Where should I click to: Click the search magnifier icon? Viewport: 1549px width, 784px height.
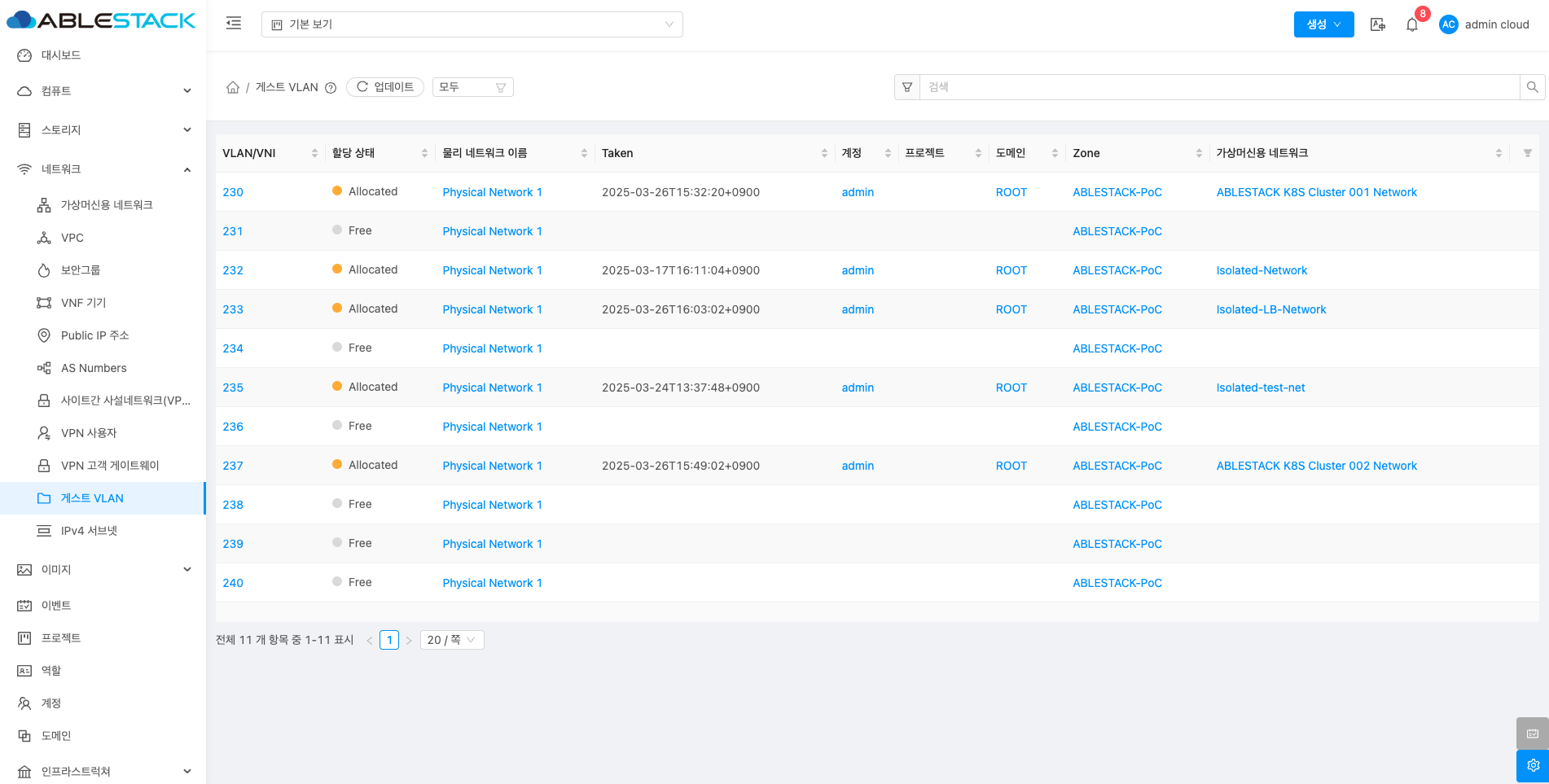[x=1532, y=87]
